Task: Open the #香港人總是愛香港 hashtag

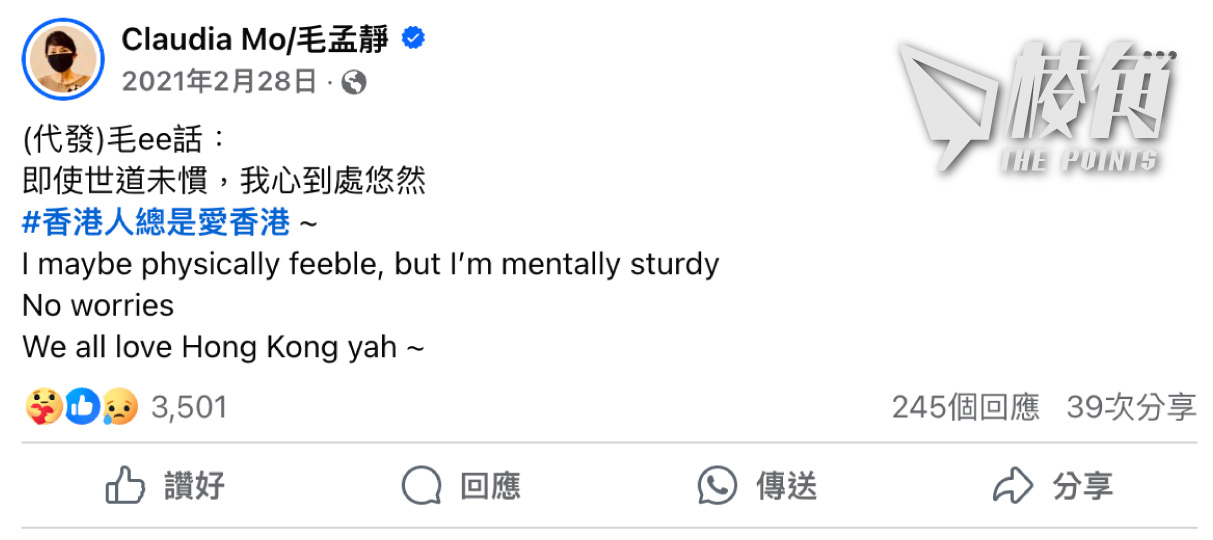Action: click(x=156, y=222)
